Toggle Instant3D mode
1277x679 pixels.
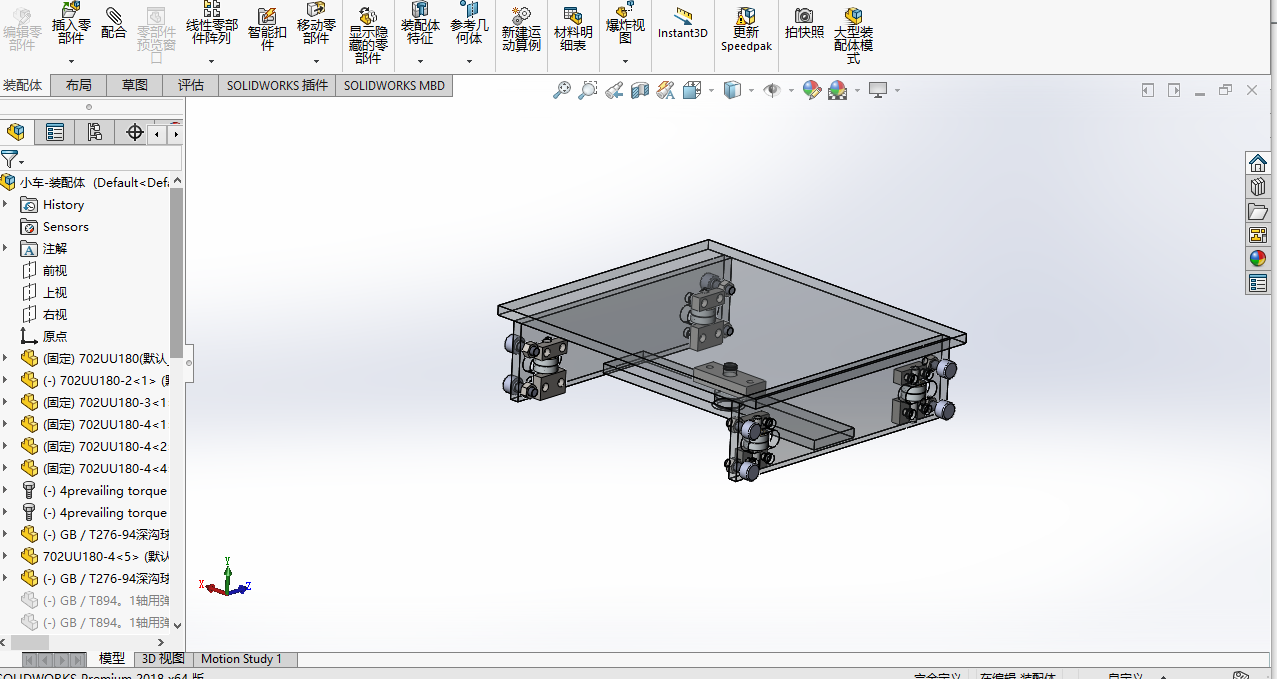point(683,23)
